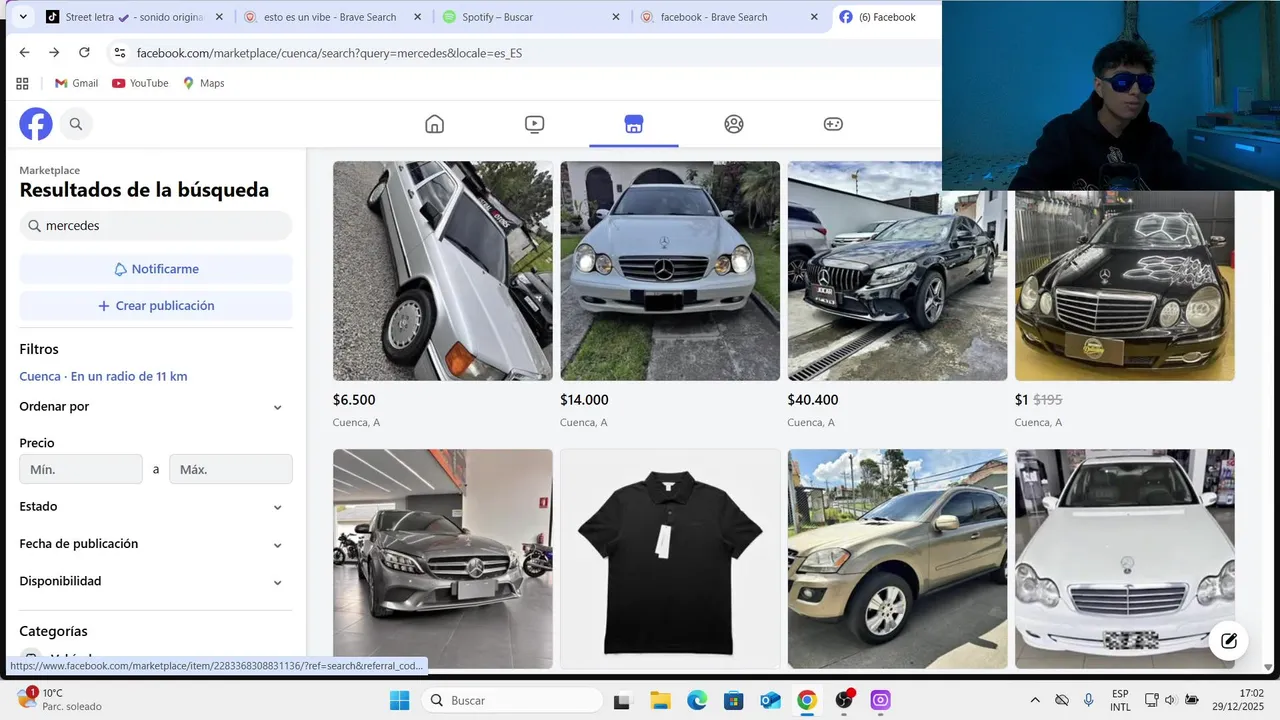Open the Chrome apps grid icon
This screenshot has height=720, width=1280.
coord(22,83)
